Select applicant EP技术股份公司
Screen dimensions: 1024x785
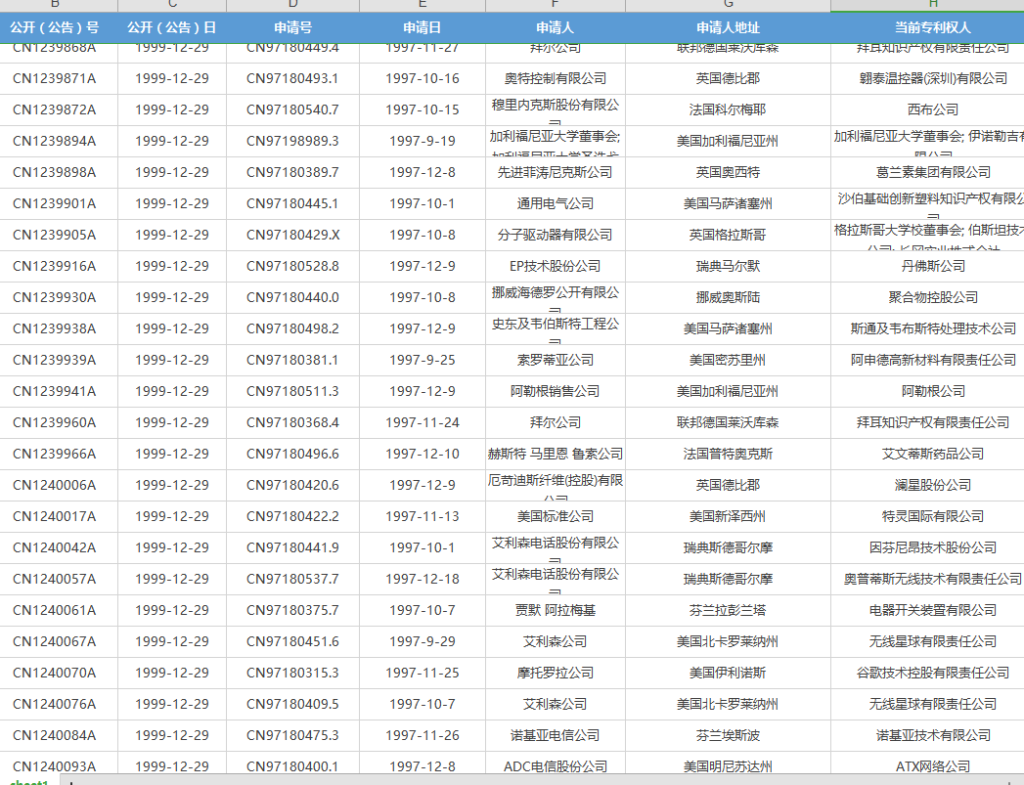coord(555,266)
